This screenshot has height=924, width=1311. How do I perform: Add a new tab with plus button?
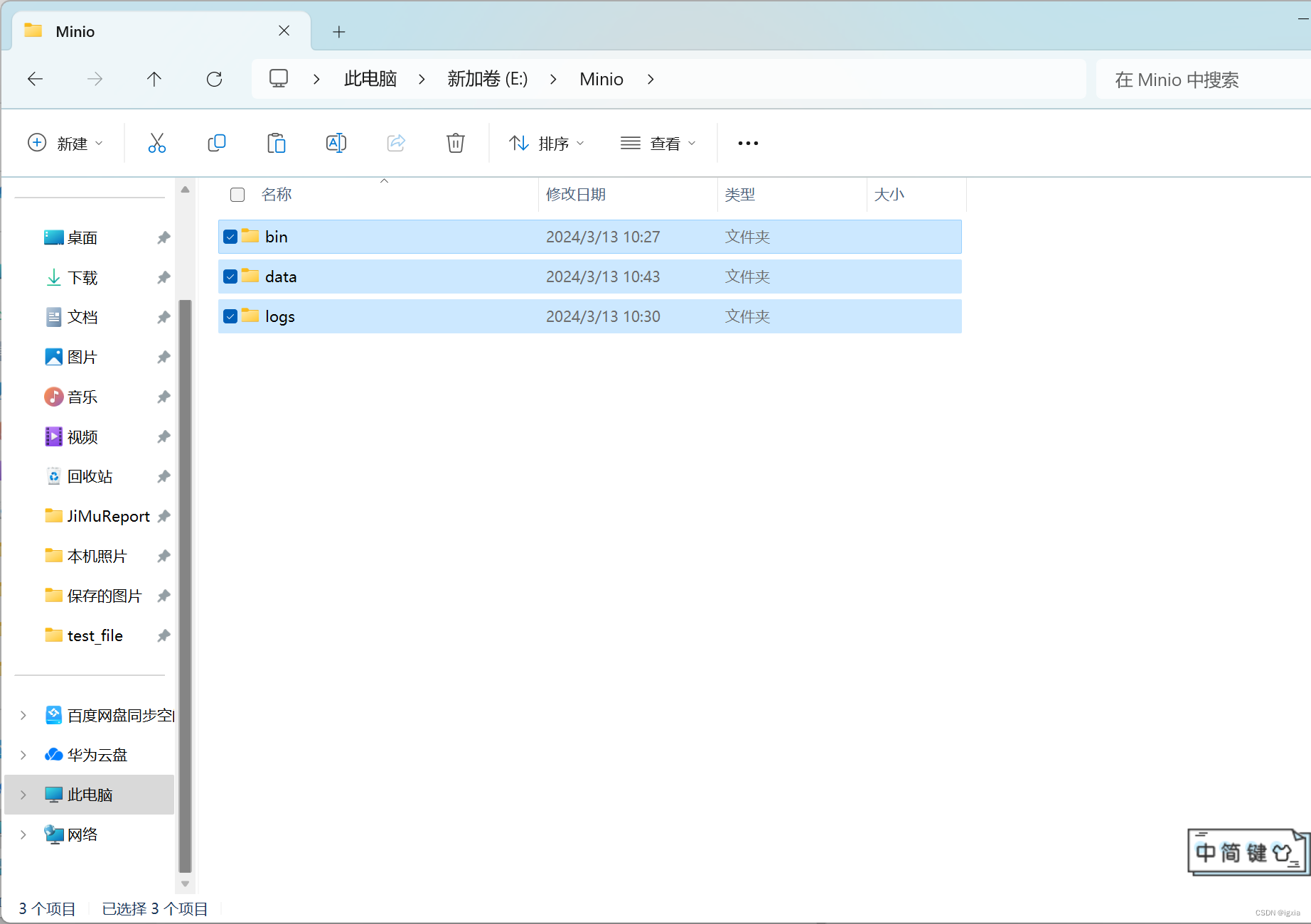pos(339,31)
